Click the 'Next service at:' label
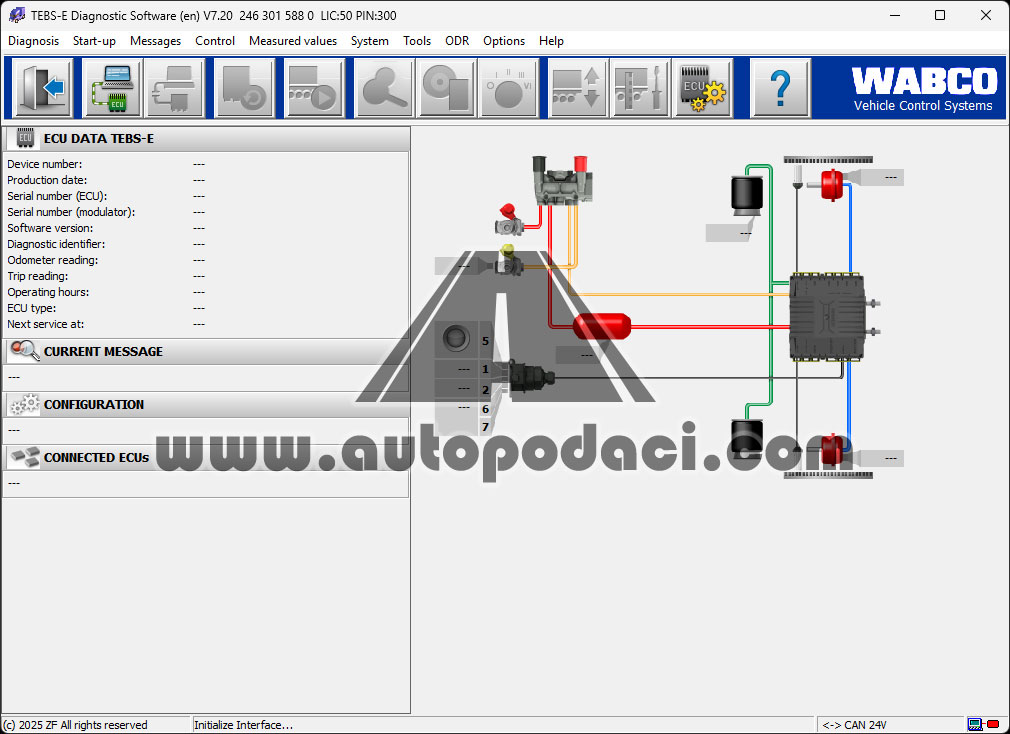 tap(46, 325)
